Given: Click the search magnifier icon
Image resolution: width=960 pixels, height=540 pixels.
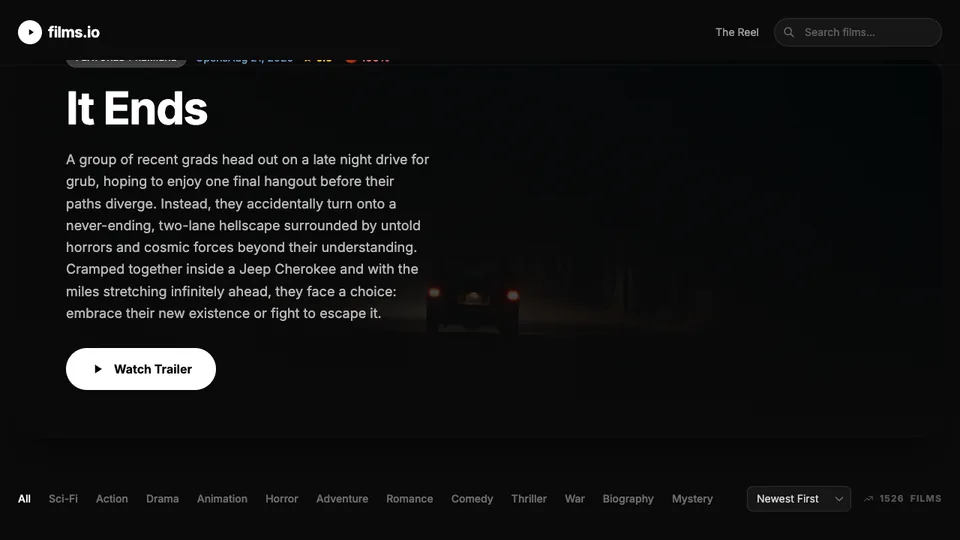Looking at the screenshot, I should (x=789, y=32).
